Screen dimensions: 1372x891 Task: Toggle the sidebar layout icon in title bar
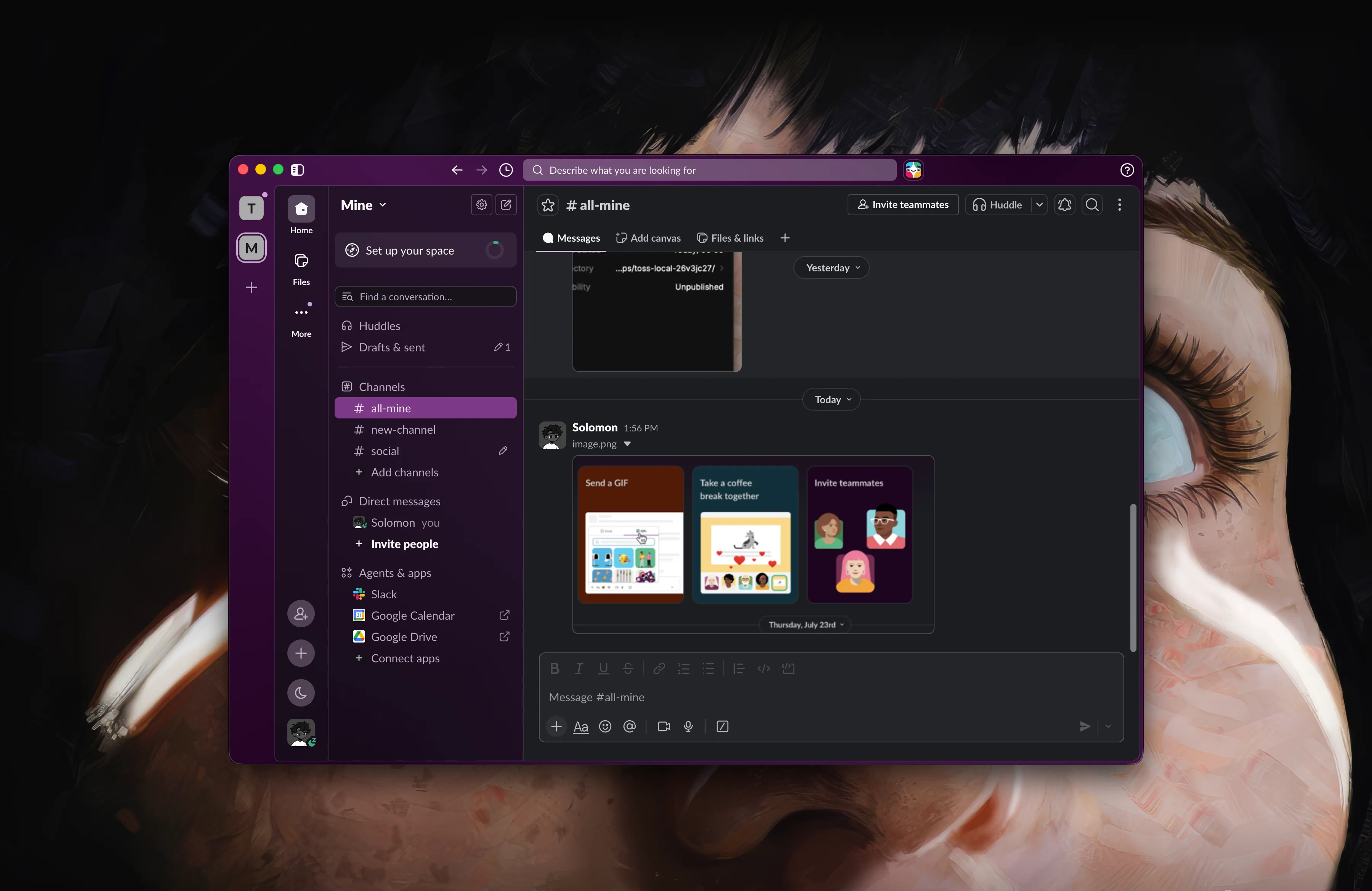click(297, 170)
